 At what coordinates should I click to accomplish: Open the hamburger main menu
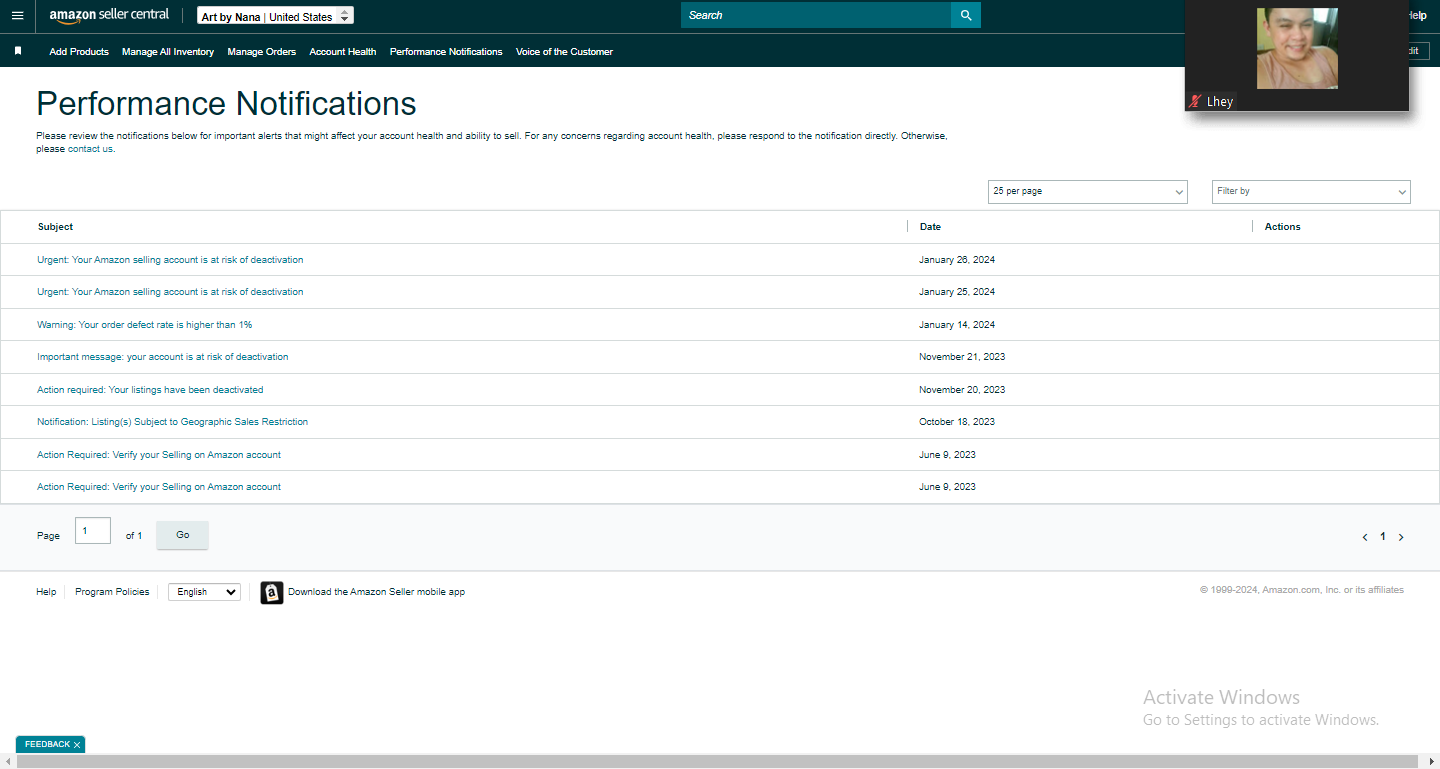coord(17,16)
